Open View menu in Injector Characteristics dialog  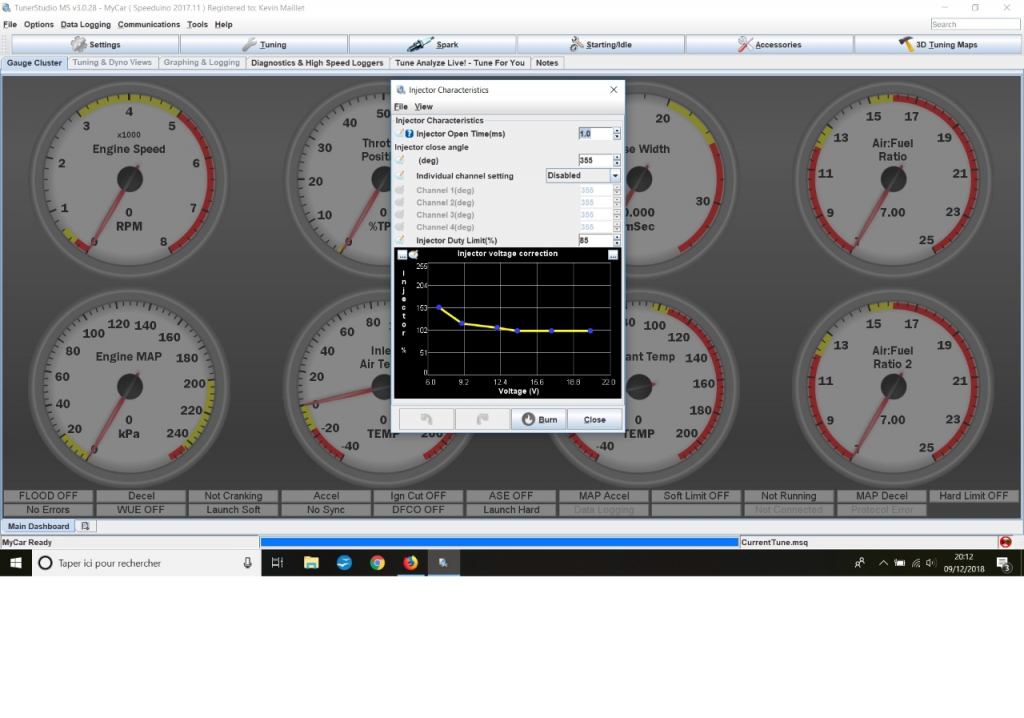423,106
